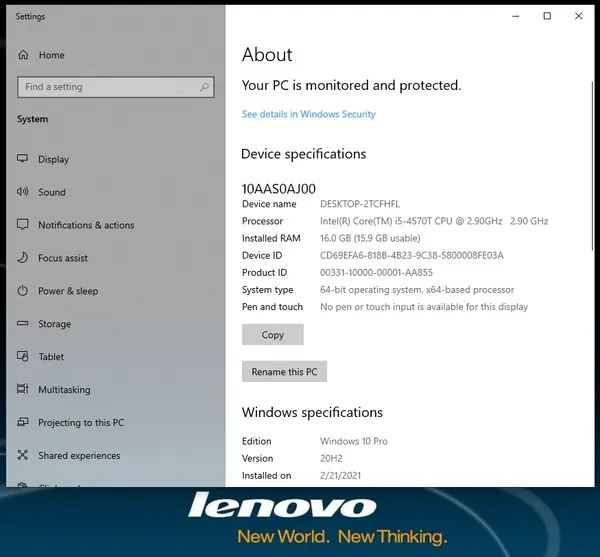Screen dimensions: 600x557
Task: Minimize the Settings window
Action: tap(515, 16)
